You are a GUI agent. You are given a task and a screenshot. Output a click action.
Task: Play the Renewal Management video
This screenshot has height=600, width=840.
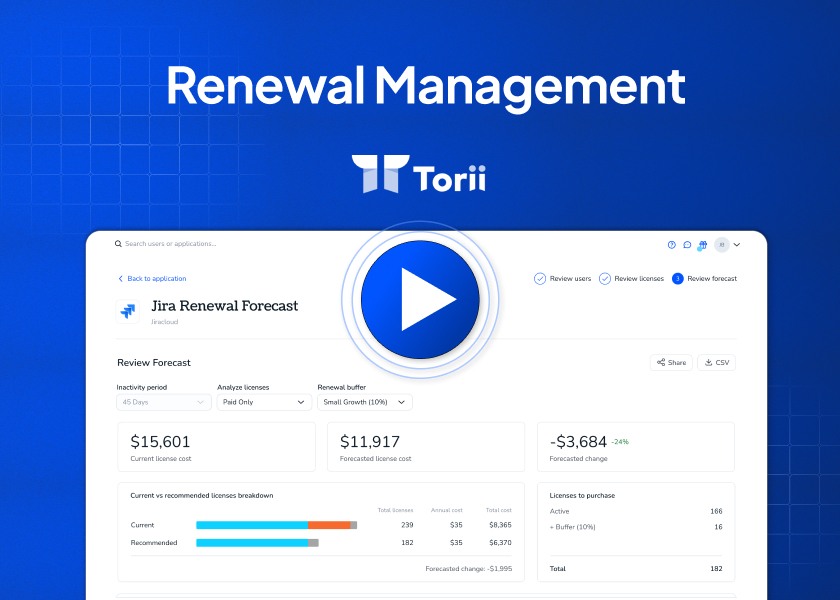(420, 299)
